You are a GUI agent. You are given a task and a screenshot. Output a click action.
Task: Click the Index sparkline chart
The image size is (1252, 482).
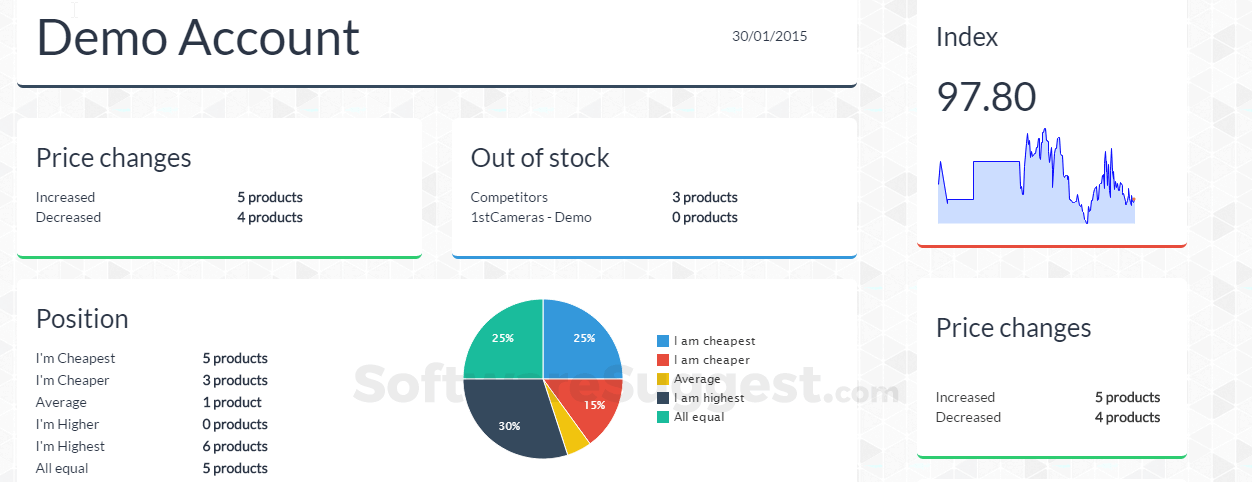coord(1036,180)
